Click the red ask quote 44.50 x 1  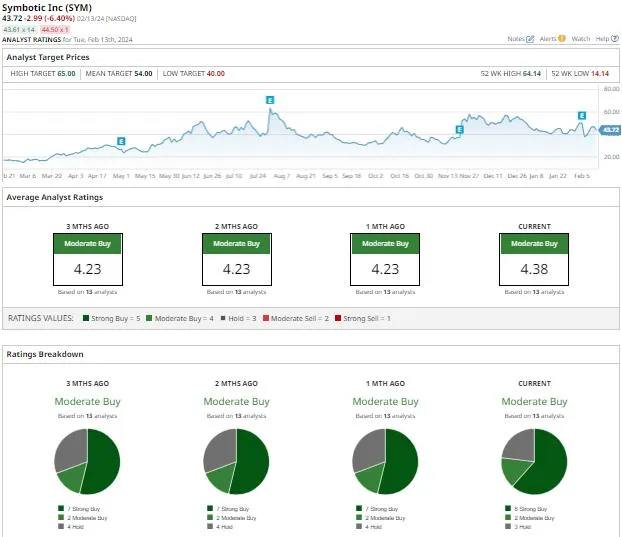55,30
